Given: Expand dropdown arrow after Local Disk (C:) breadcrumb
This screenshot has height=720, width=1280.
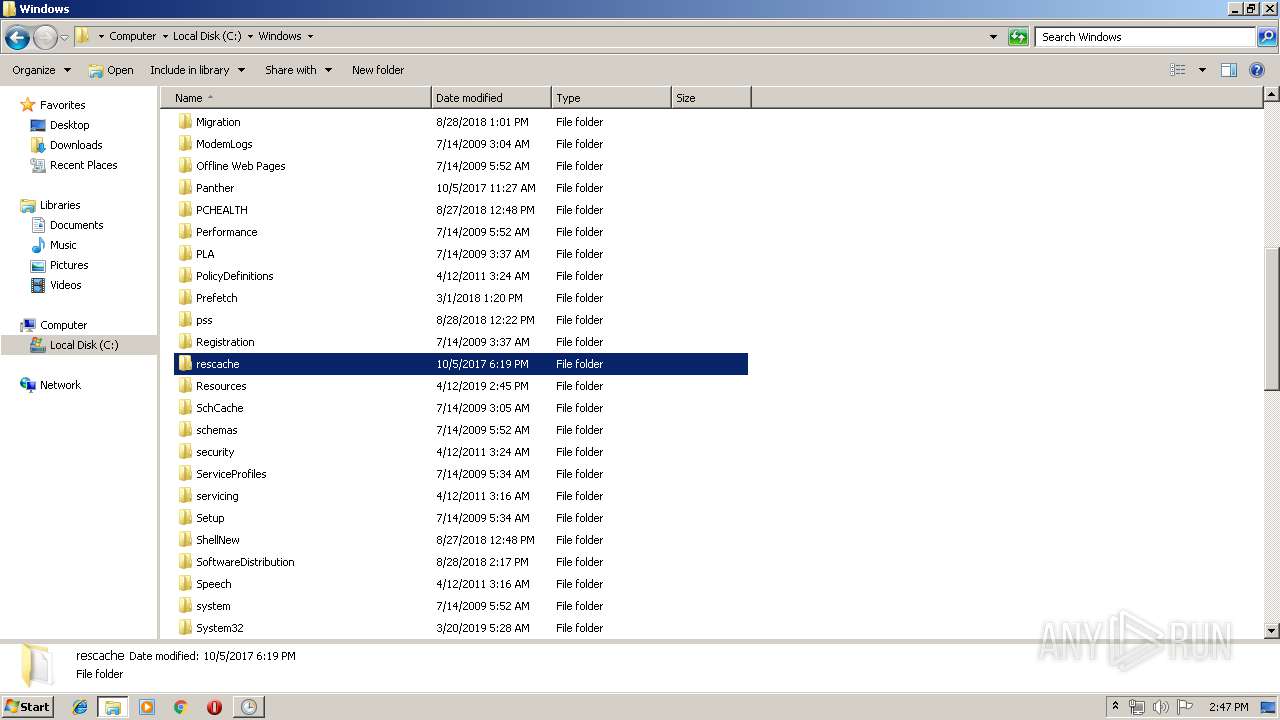Looking at the screenshot, I should click(250, 36).
